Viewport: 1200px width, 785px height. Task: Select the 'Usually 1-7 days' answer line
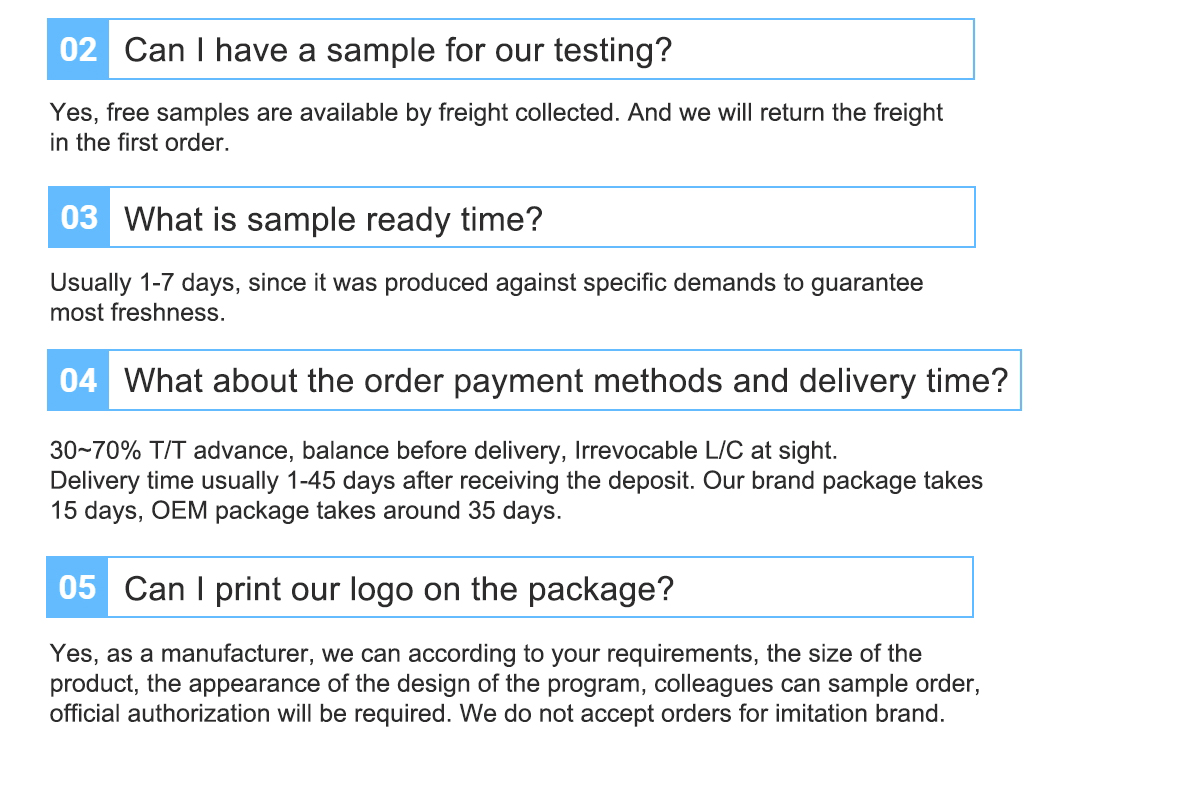coord(486,283)
